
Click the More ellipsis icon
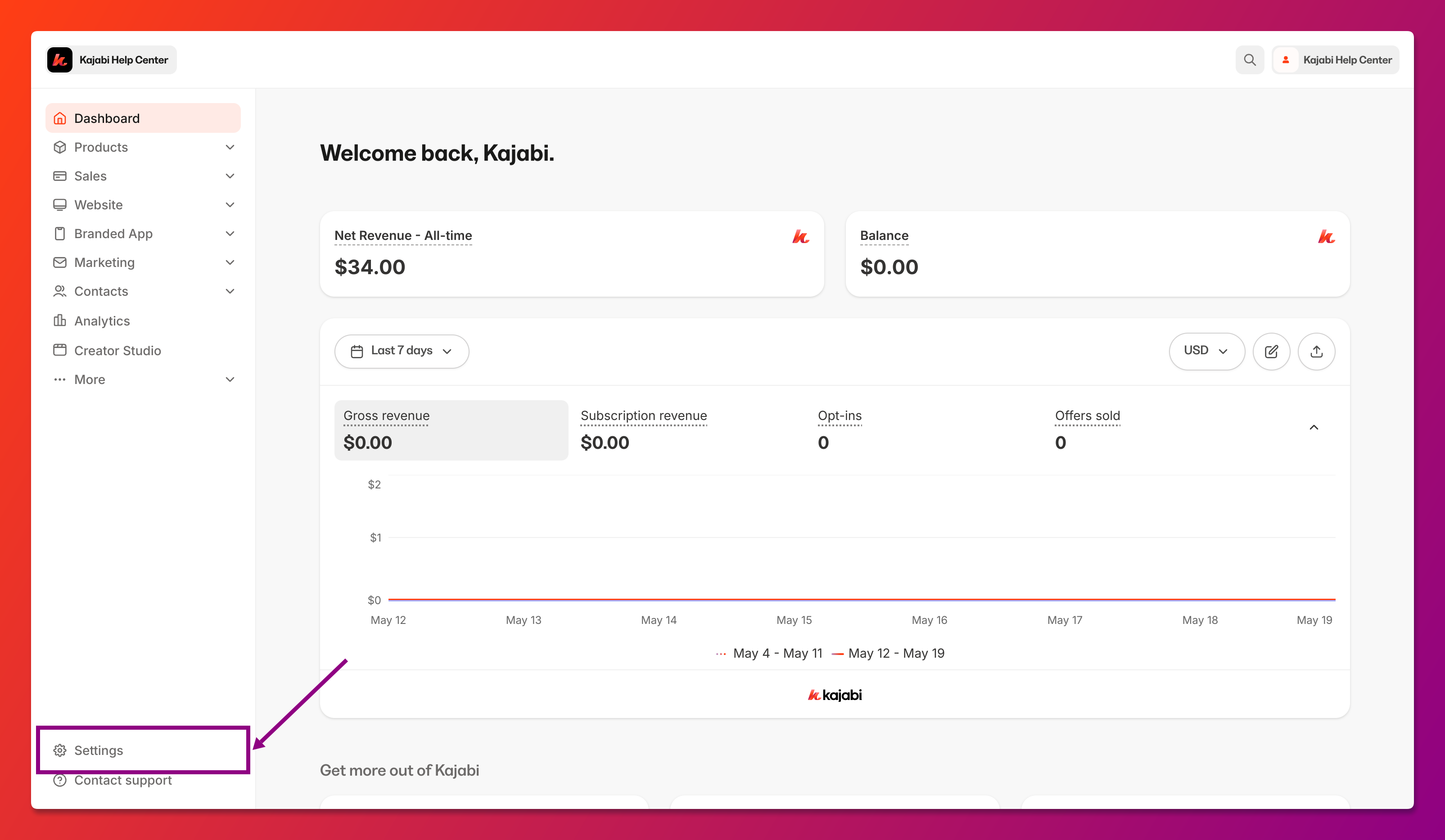[x=59, y=379]
